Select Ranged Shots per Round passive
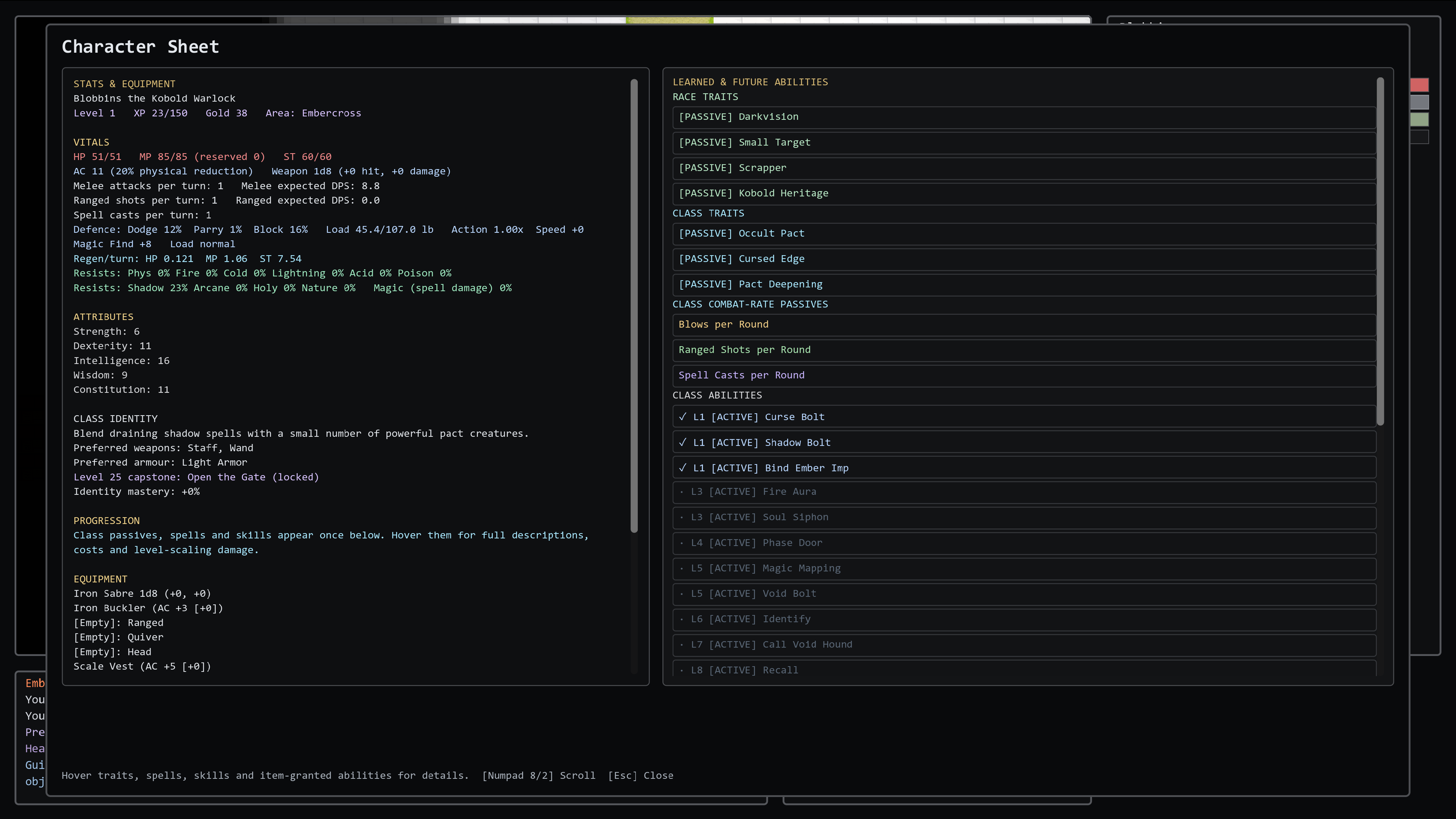The image size is (1456, 819). 1024,350
